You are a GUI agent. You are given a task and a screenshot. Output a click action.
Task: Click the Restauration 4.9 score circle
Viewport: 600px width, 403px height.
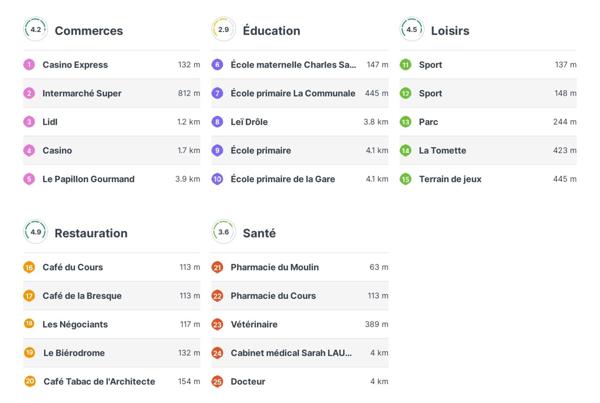(x=36, y=232)
